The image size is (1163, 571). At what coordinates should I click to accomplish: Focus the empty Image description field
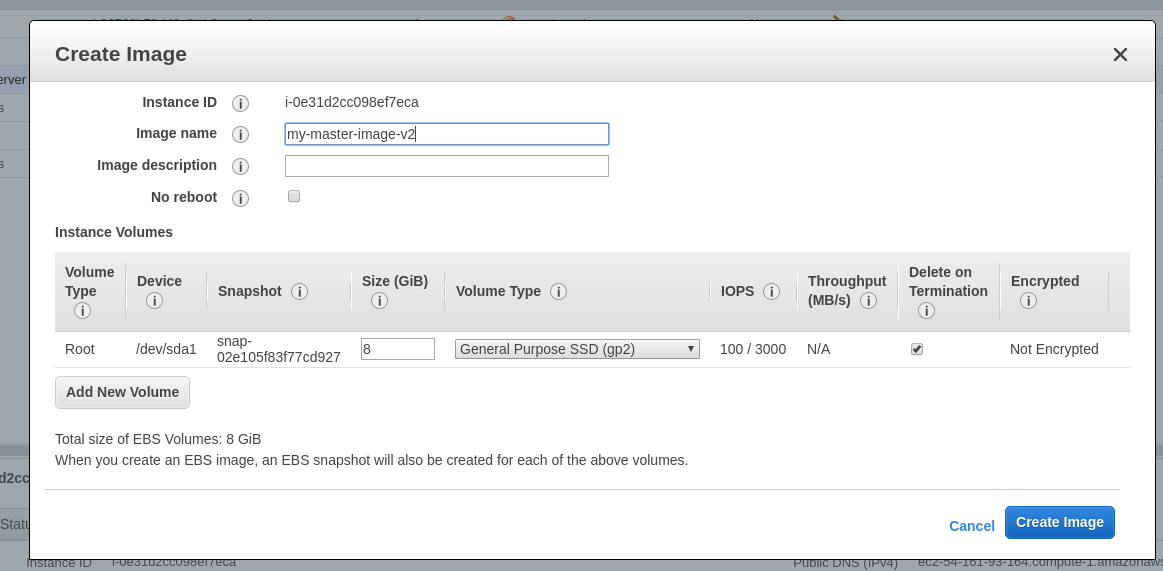coord(446,166)
